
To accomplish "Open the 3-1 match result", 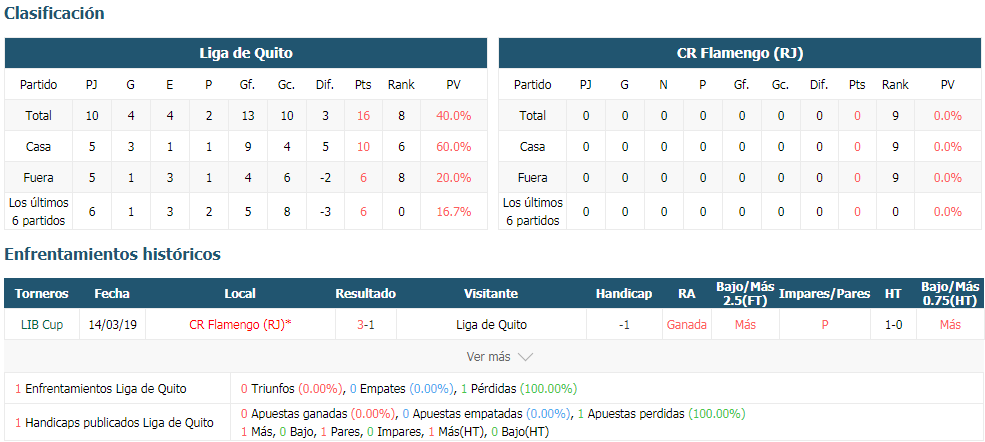I will tap(366, 325).
